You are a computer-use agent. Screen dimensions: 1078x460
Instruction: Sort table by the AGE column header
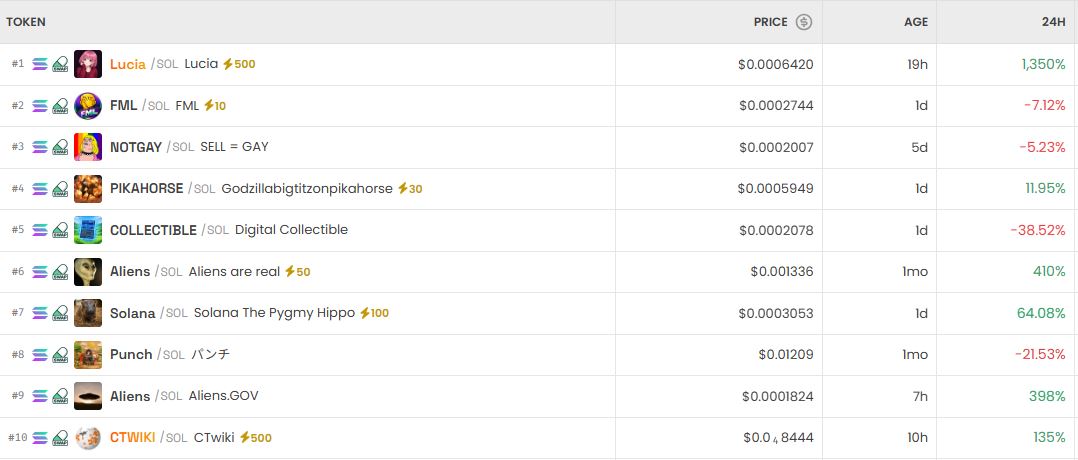[x=915, y=22]
